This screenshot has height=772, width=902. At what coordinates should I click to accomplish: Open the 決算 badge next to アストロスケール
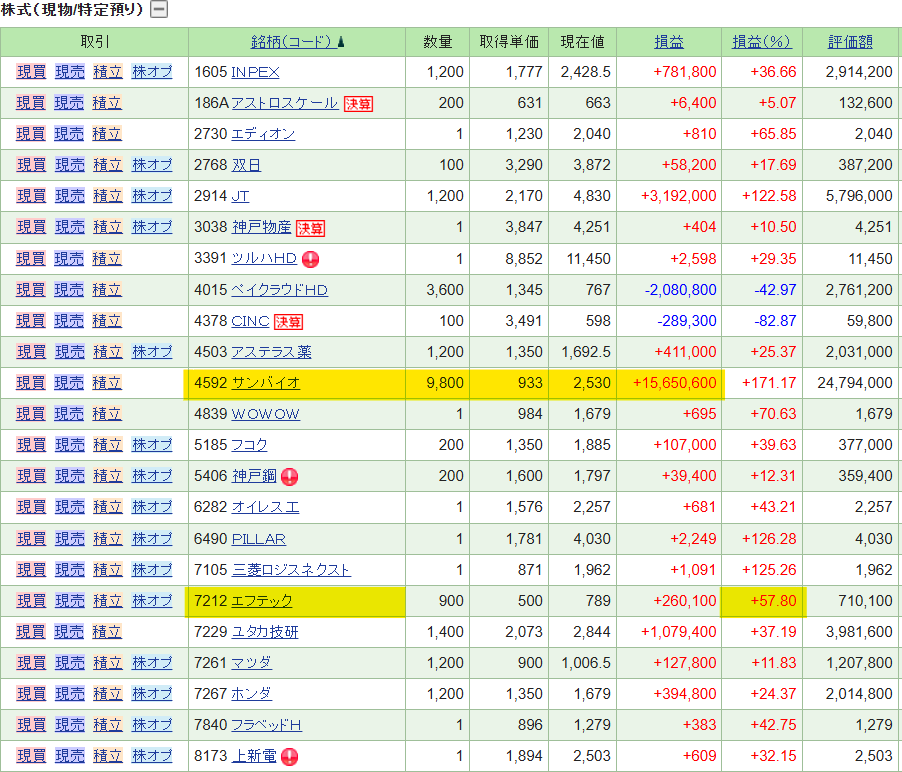358,104
